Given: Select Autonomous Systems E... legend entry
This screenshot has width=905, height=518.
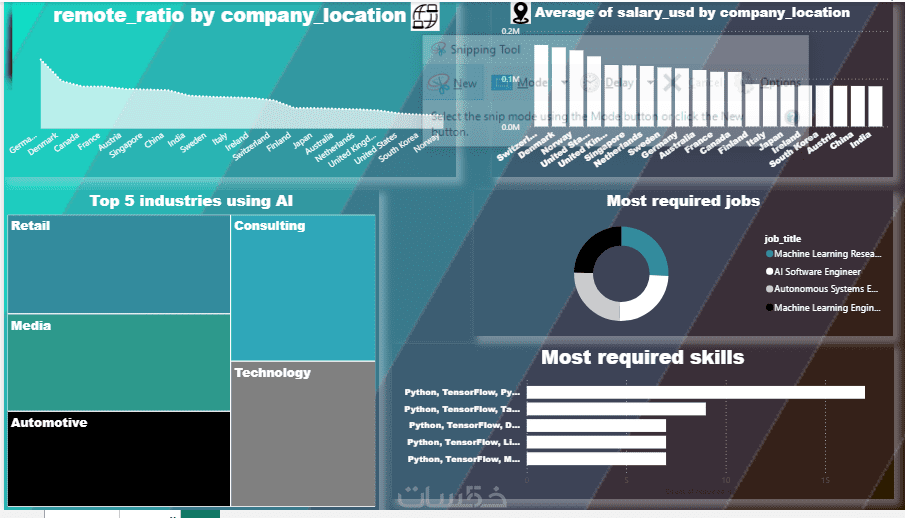Looking at the screenshot, I should [822, 289].
